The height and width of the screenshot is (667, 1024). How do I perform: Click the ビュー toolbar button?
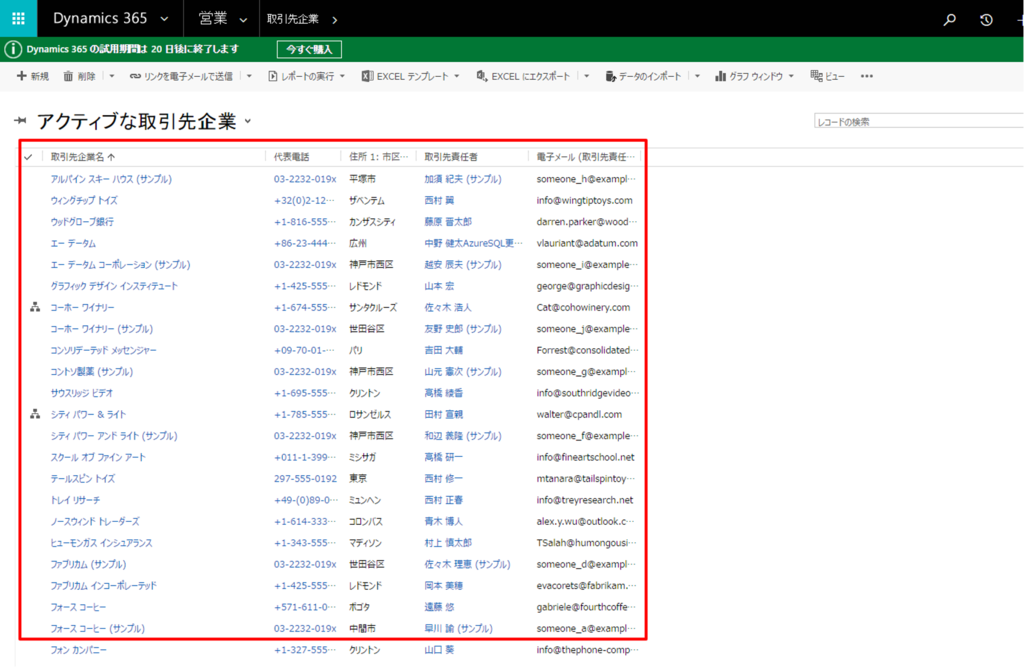pos(827,76)
